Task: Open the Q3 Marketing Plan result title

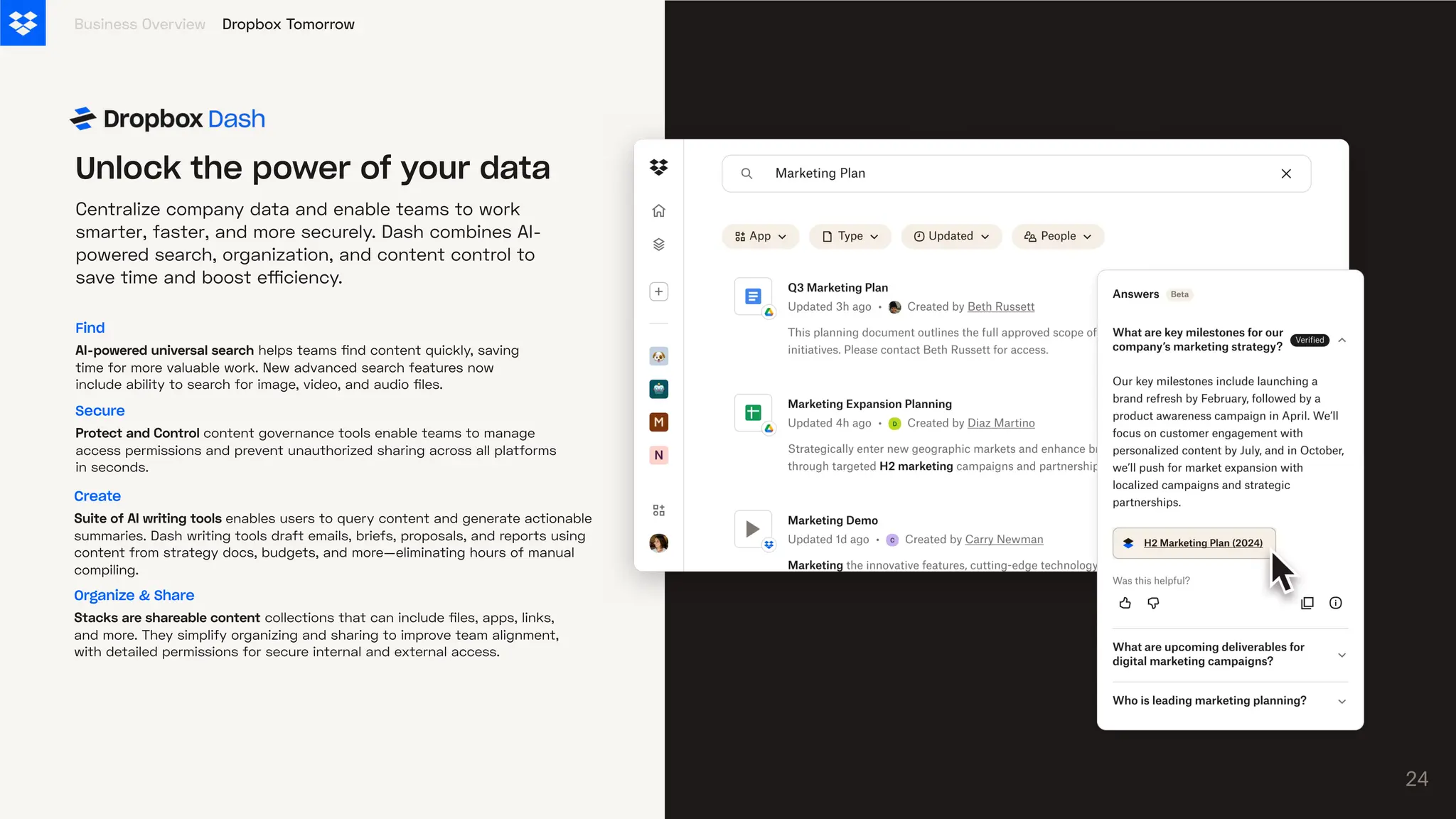Action: click(837, 287)
